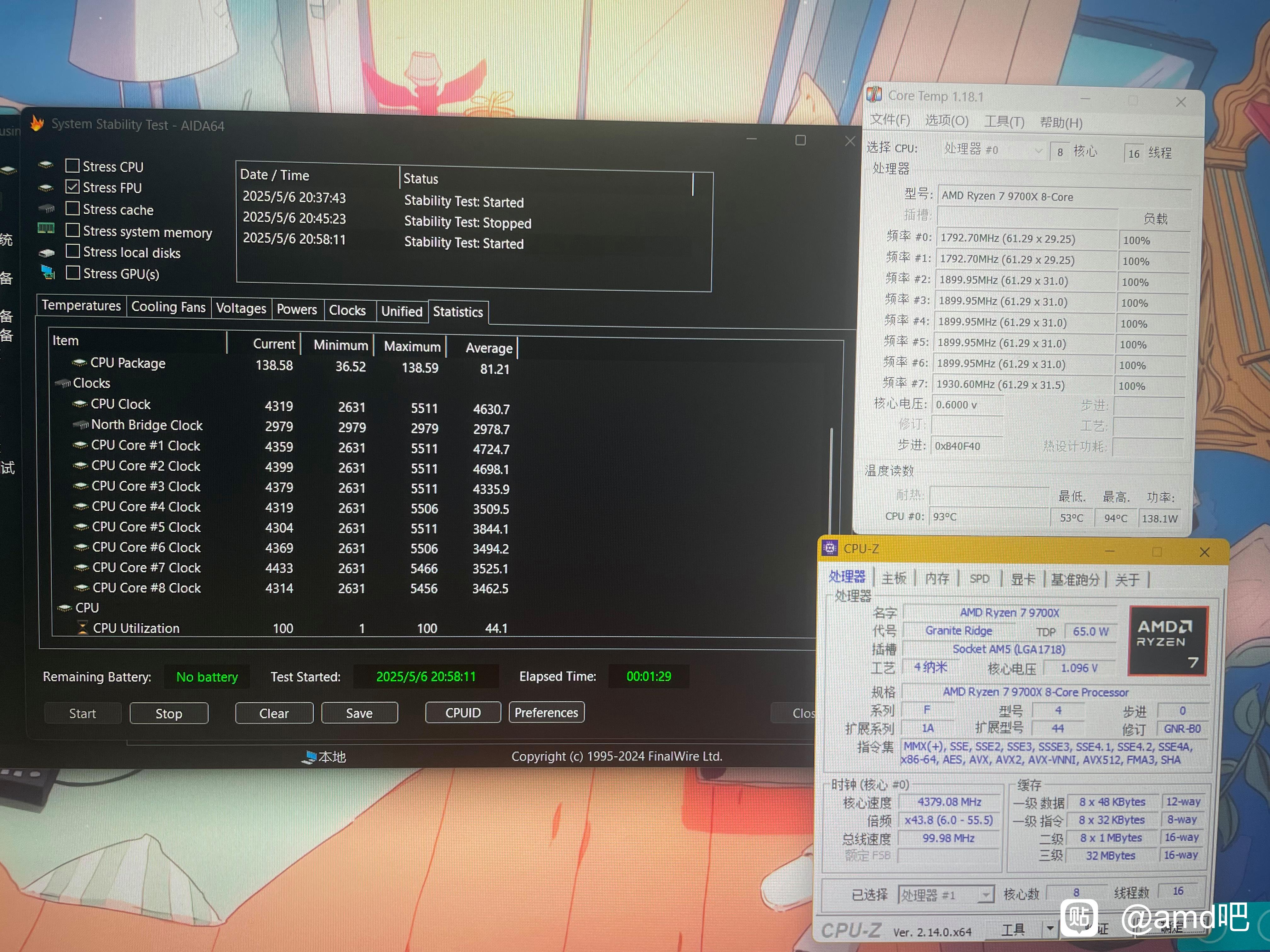Switch to the 内存 tab in CPU-Z
1270x952 pixels.
click(937, 578)
